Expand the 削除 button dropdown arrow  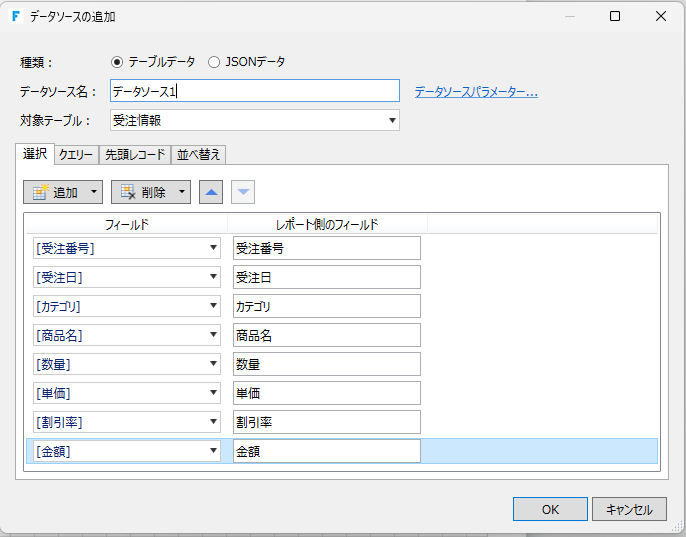[182, 192]
